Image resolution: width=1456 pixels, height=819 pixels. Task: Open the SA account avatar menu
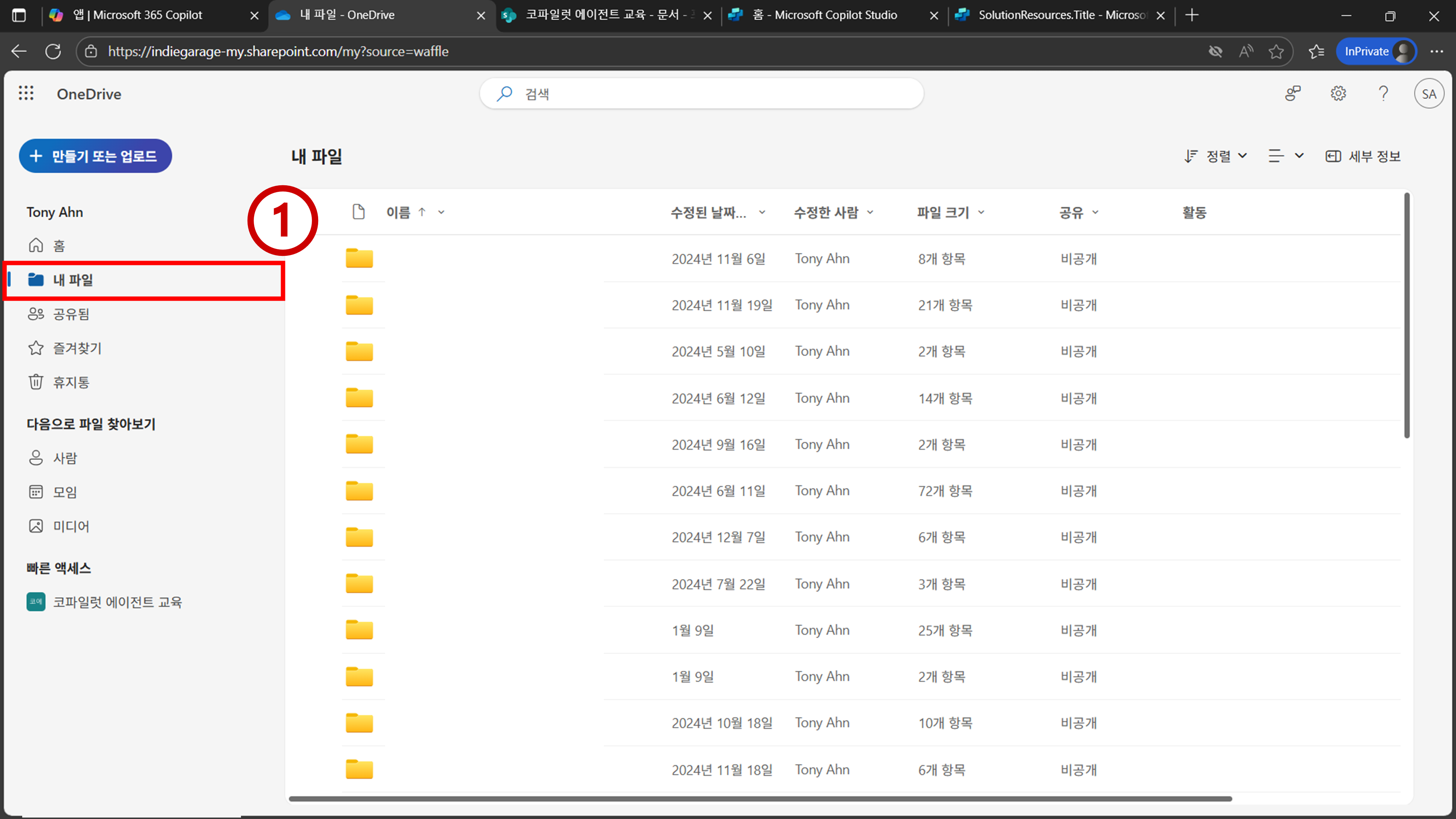pos(1428,94)
